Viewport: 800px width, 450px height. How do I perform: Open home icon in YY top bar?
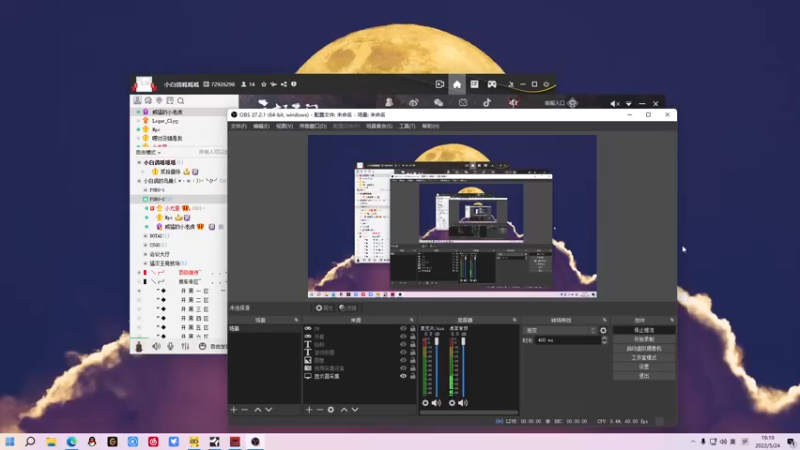click(457, 84)
